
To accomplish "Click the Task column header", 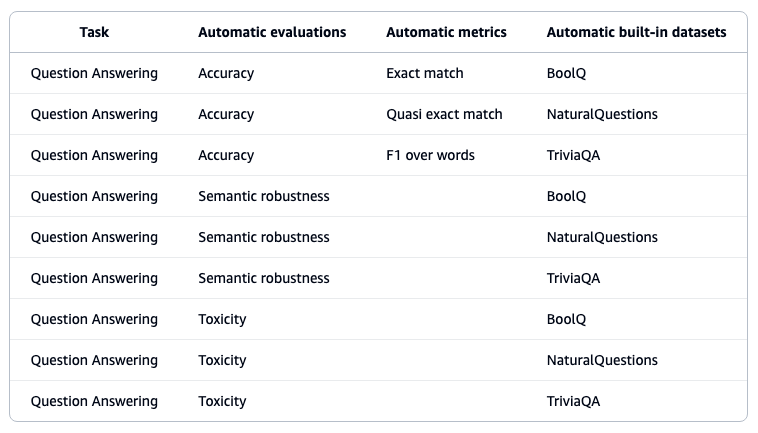I will point(94,32).
